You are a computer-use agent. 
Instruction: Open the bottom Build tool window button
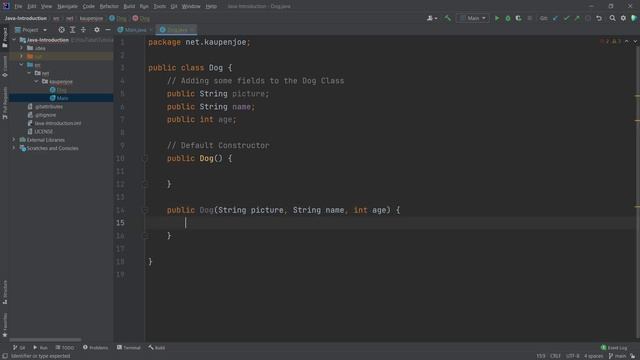click(157, 348)
